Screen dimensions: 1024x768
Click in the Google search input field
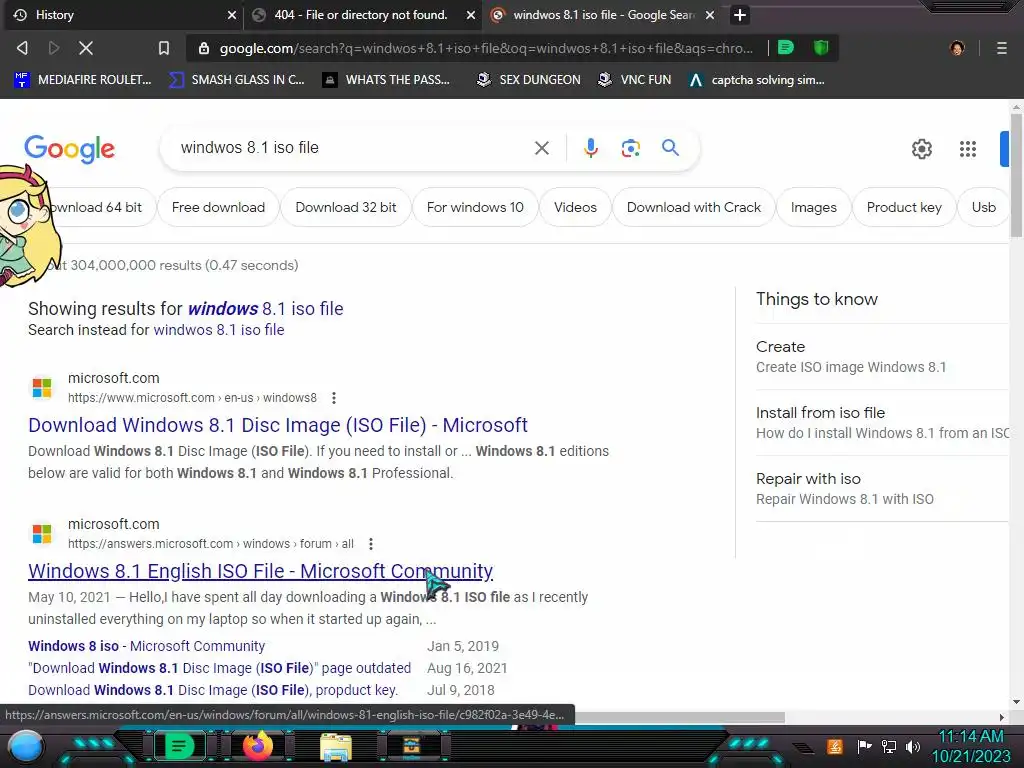353,148
